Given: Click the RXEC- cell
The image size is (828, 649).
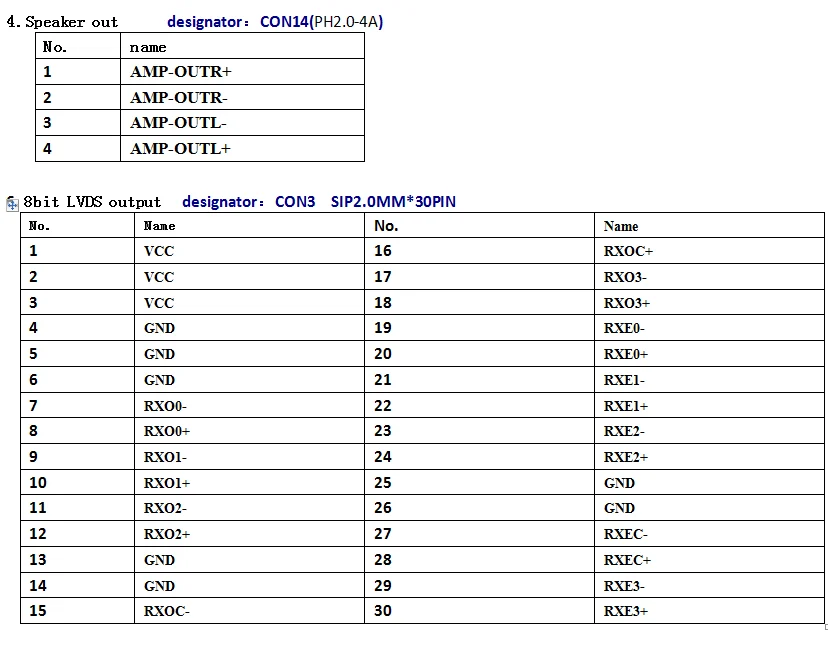Looking at the screenshot, I should click(709, 534).
